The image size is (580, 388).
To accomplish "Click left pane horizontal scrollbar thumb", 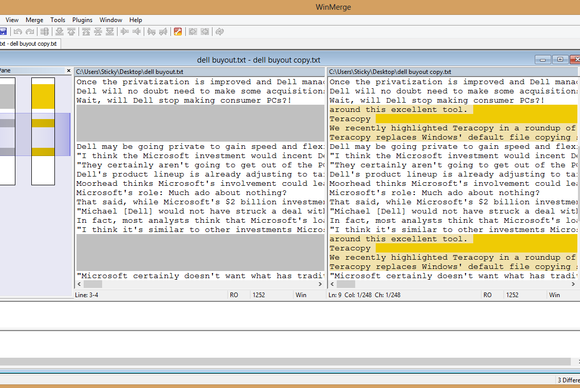I will click(92, 284).
